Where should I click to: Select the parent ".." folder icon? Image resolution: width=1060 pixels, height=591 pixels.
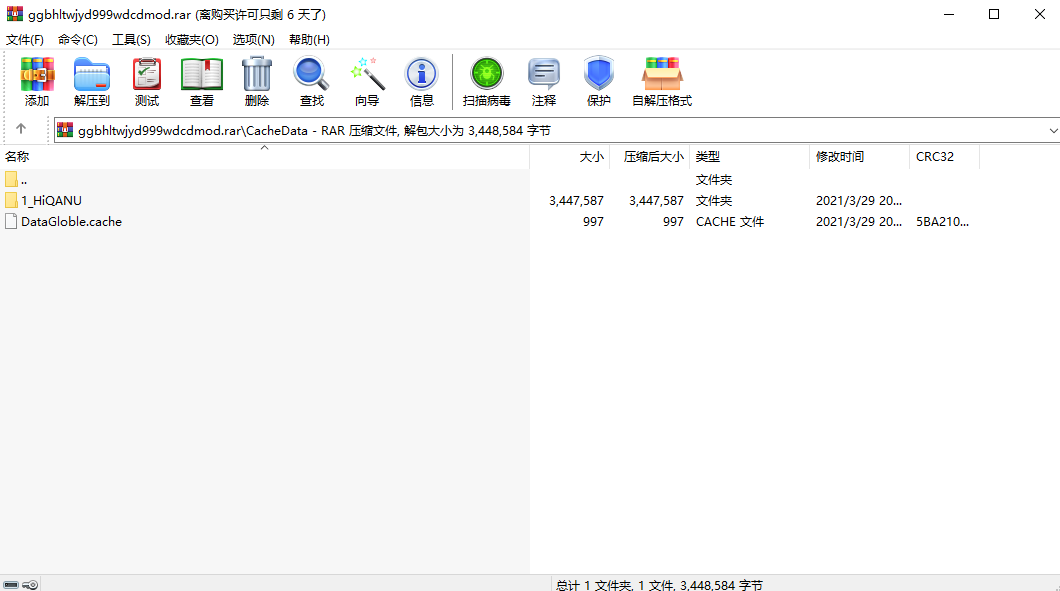click(x=11, y=179)
